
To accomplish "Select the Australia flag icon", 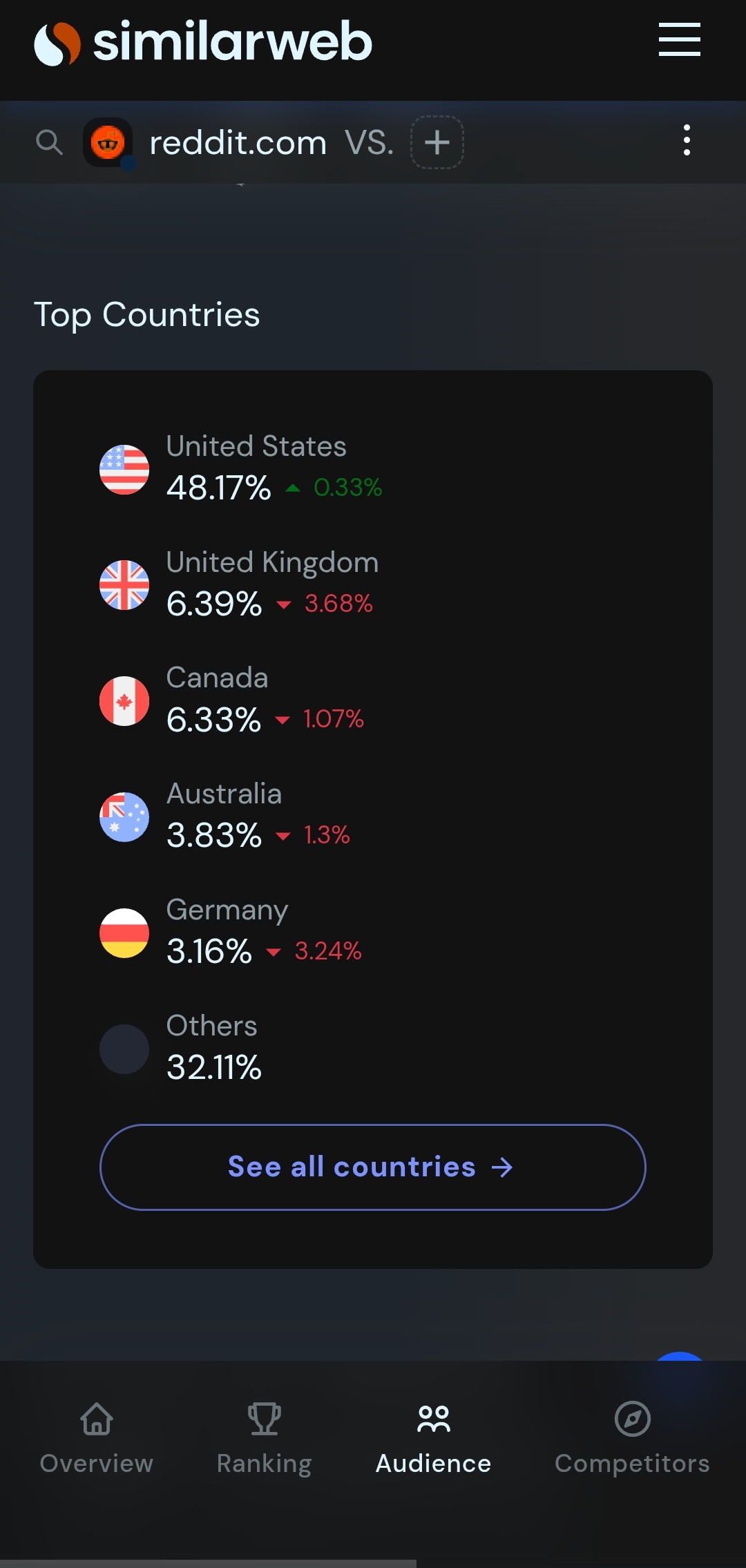I will pos(124,817).
